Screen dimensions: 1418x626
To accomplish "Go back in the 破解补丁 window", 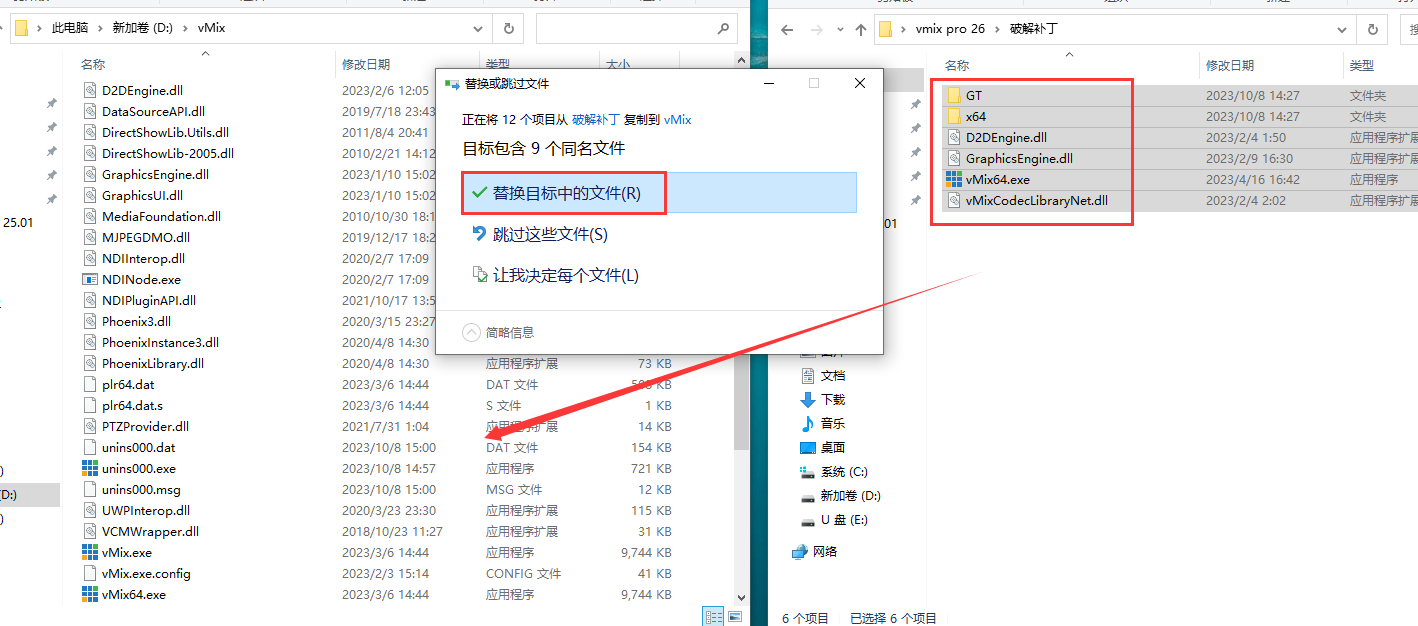I will pyautogui.click(x=787, y=29).
